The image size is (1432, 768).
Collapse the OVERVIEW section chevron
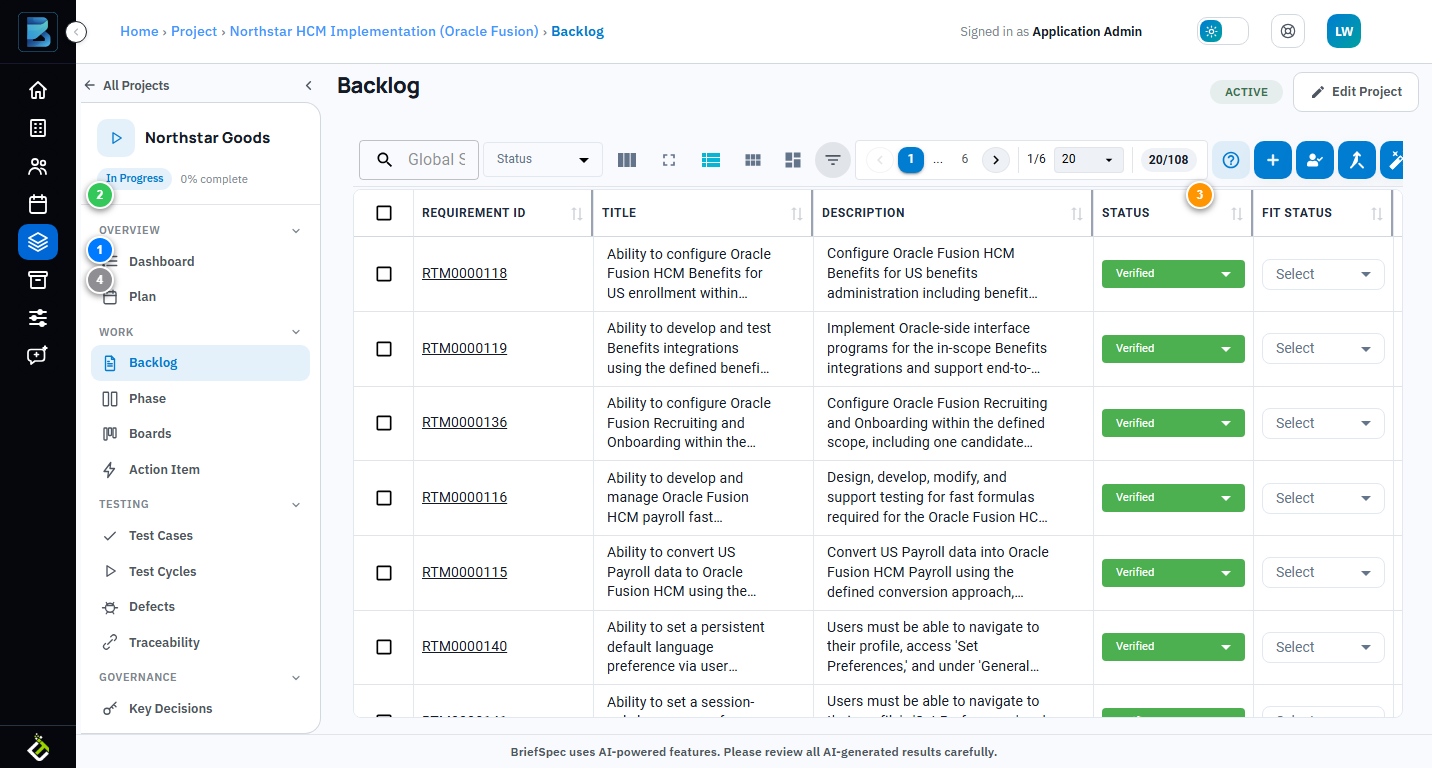[296, 231]
